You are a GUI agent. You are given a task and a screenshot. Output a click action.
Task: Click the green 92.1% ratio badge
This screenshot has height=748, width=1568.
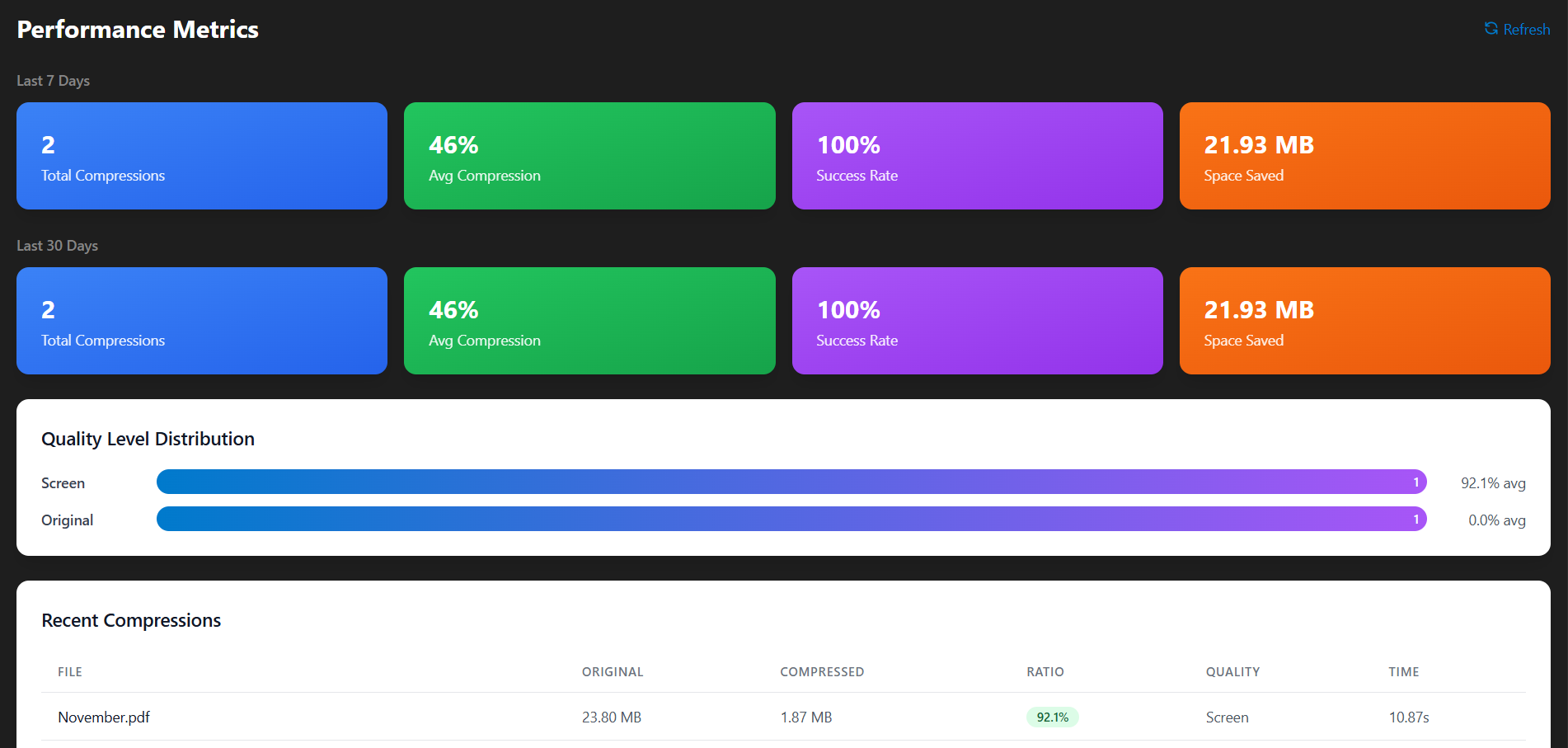point(1052,717)
